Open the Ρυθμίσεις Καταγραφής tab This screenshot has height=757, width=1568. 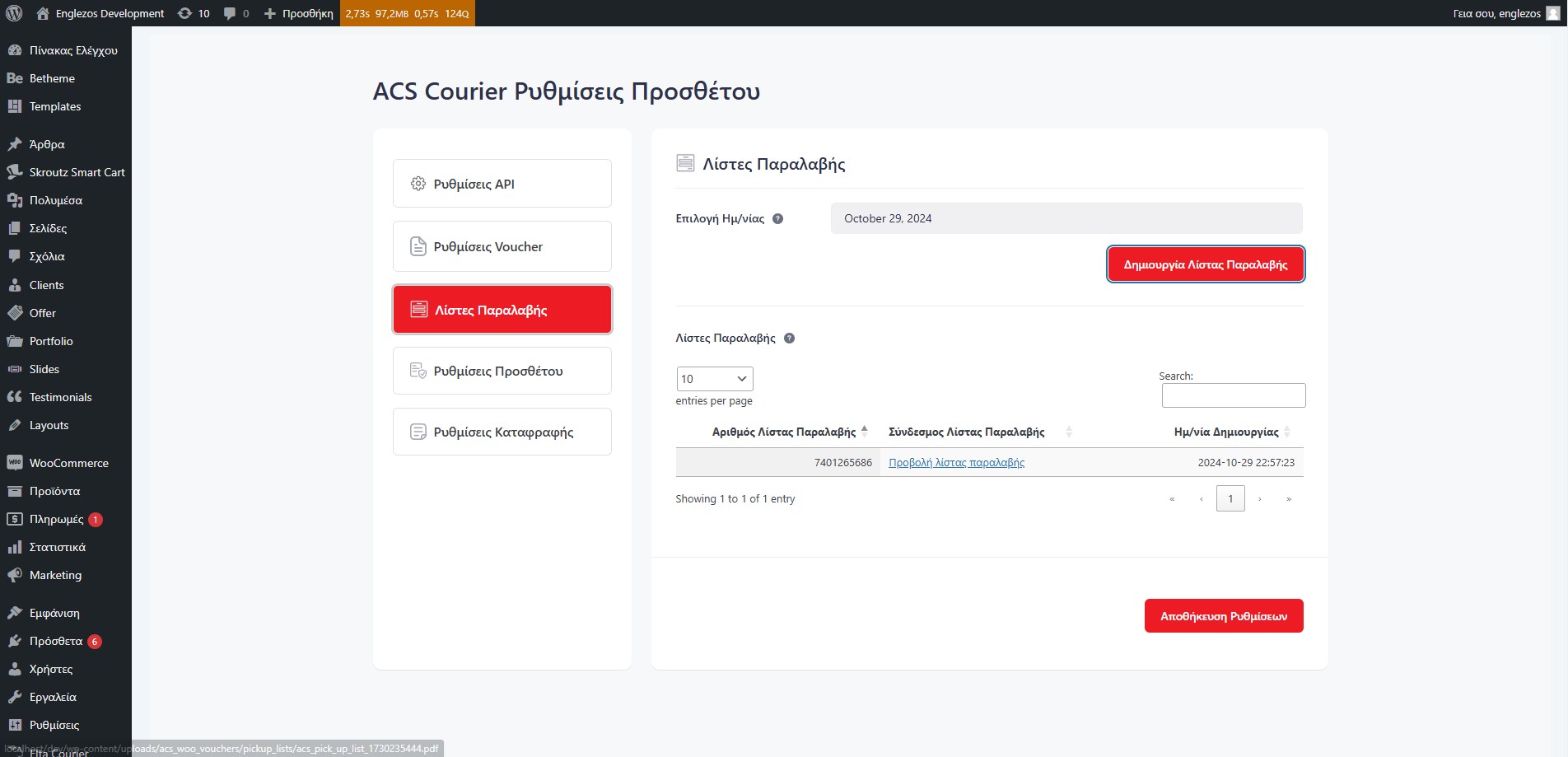pos(502,432)
